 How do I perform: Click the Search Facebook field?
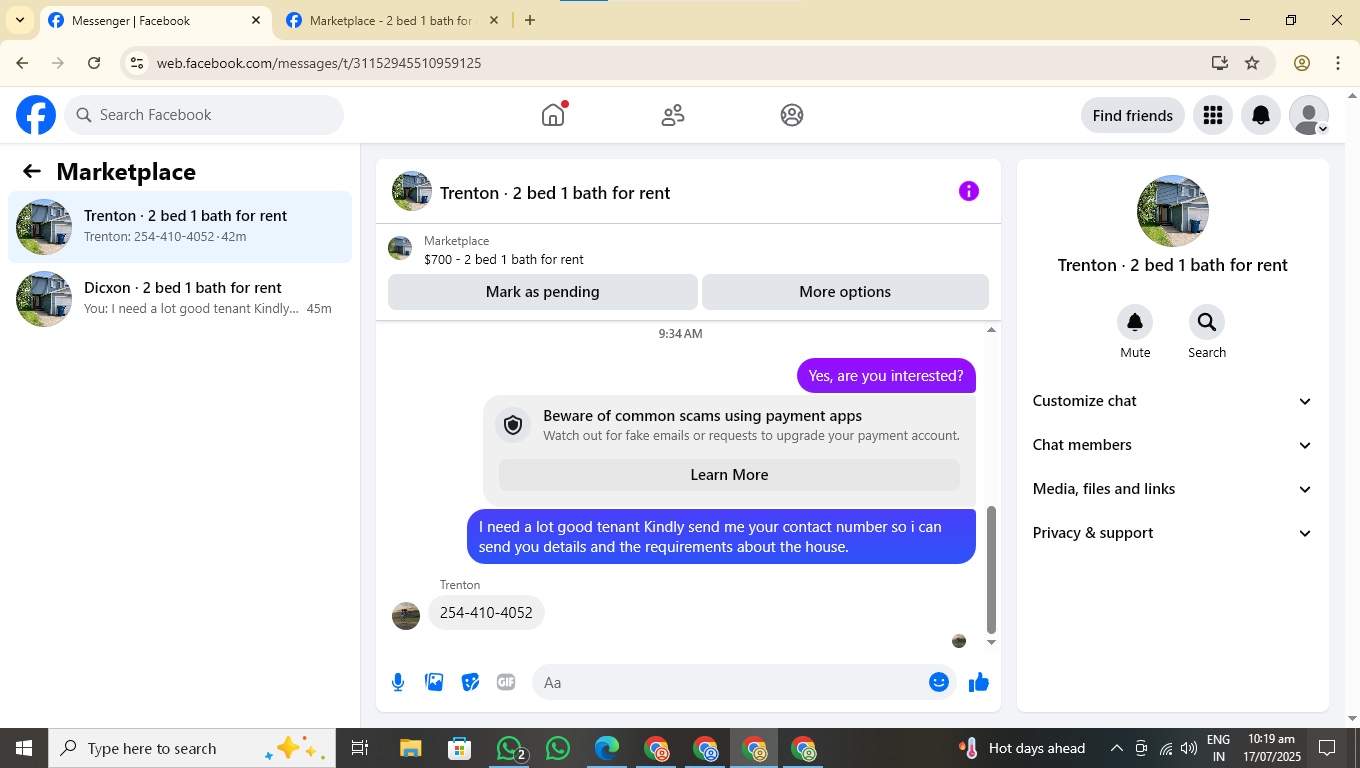click(x=204, y=115)
